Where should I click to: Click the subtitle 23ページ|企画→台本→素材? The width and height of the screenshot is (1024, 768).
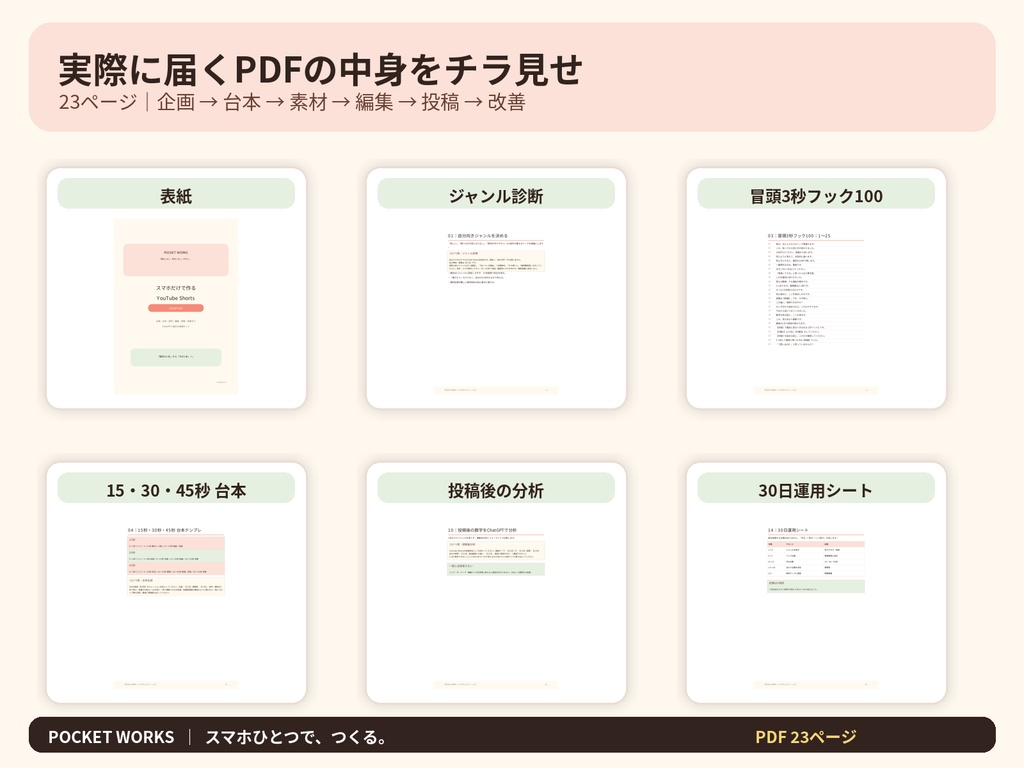(292, 103)
